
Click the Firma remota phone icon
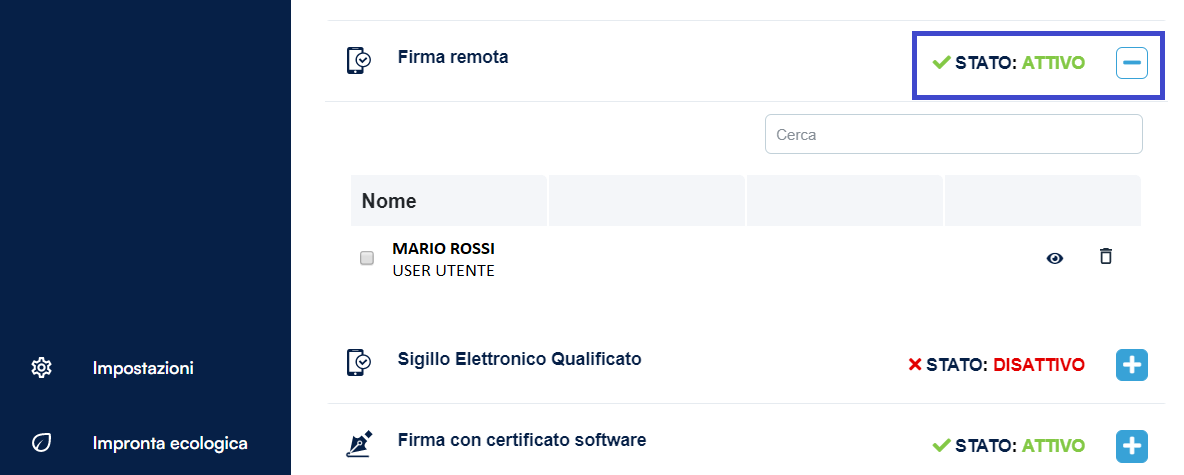point(358,60)
